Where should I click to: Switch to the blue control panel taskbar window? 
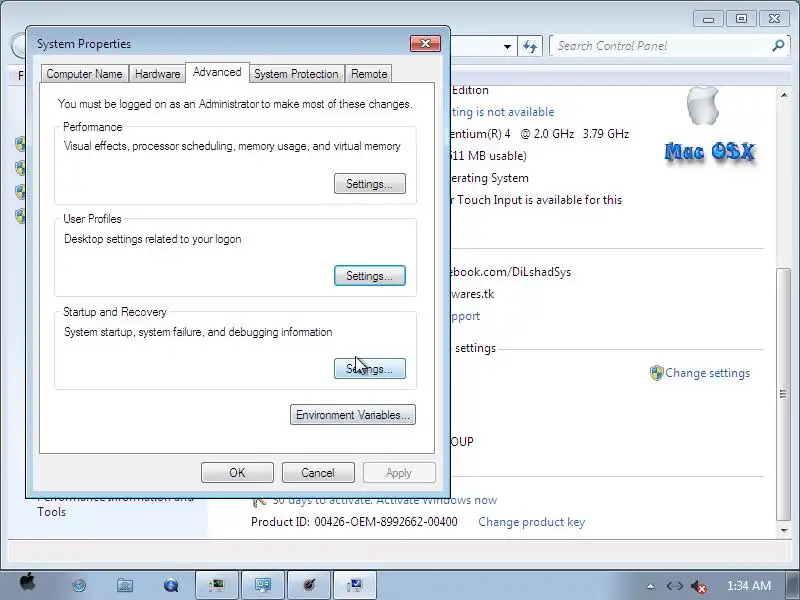coord(263,585)
